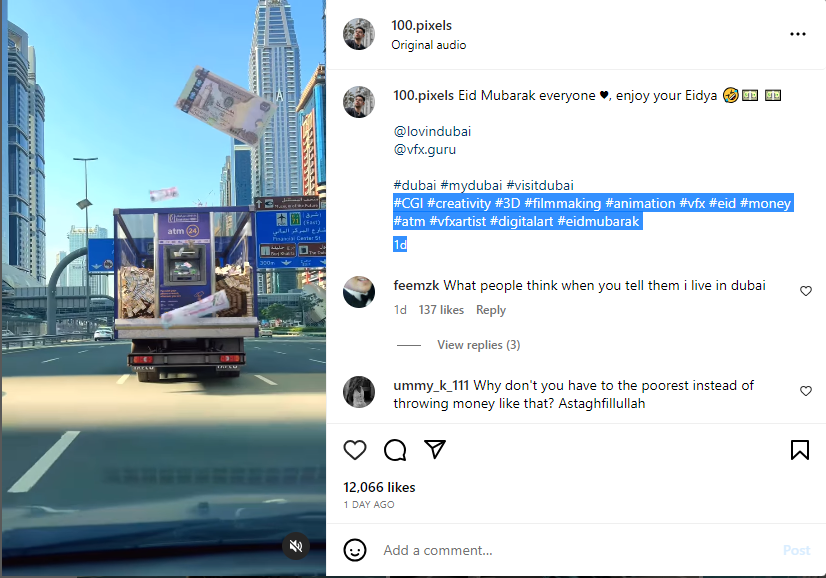Reply to feemzk's comment

point(490,310)
